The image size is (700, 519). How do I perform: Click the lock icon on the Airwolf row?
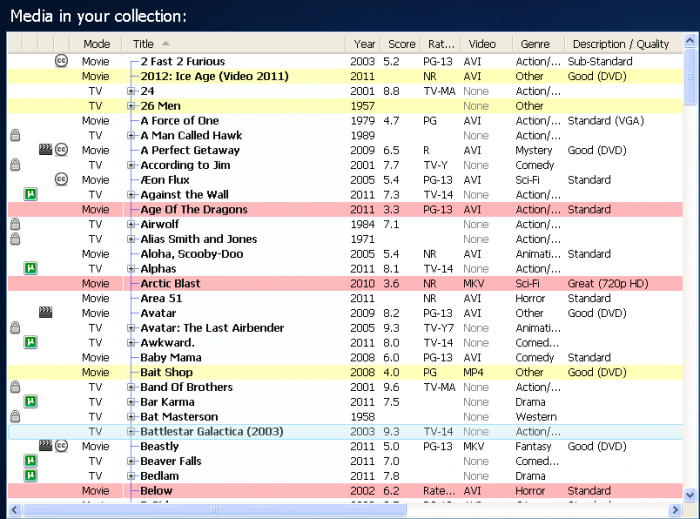[x=15, y=224]
